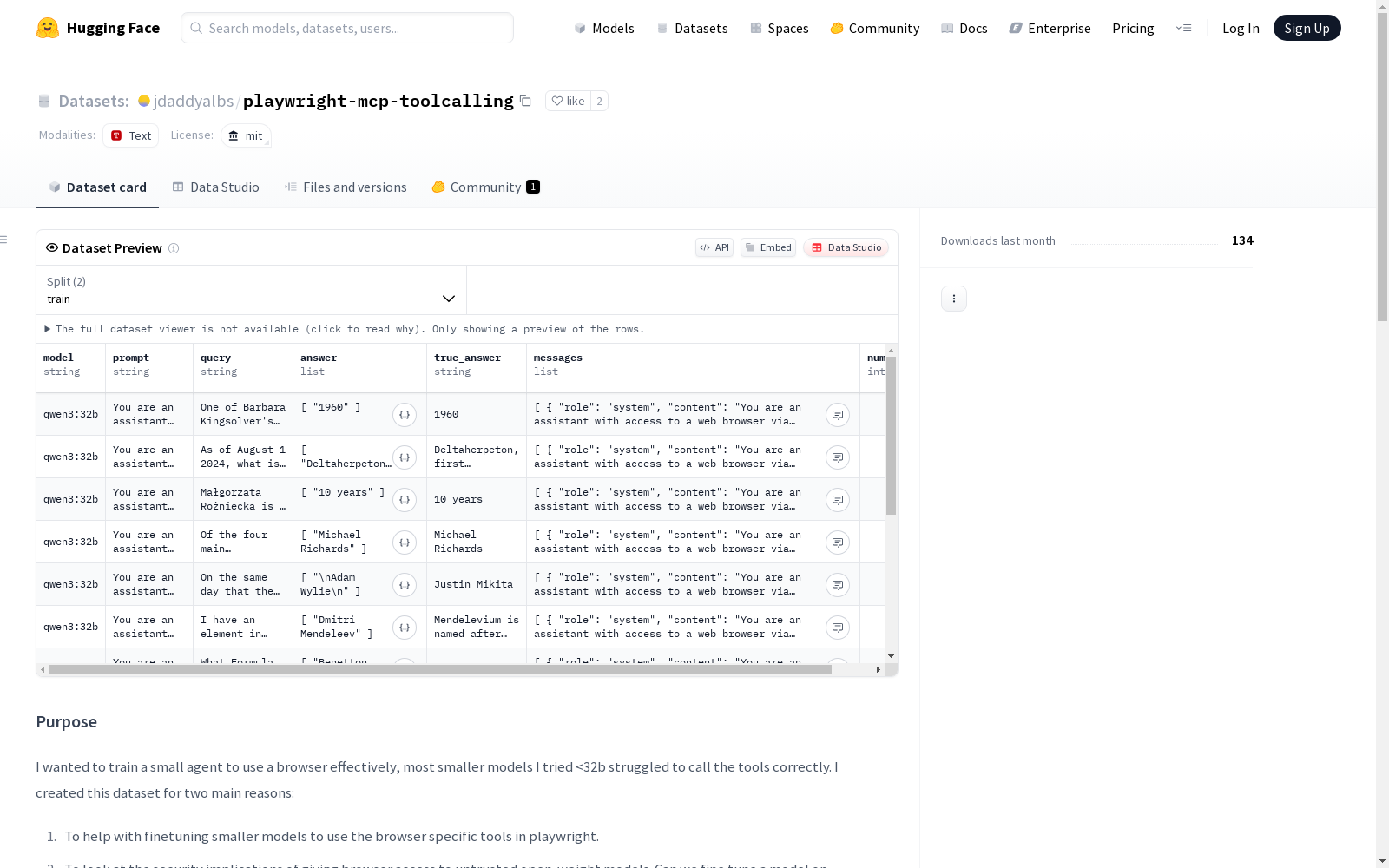Open Spaces in top navigation
The width and height of the screenshot is (1389, 868).
tap(780, 28)
